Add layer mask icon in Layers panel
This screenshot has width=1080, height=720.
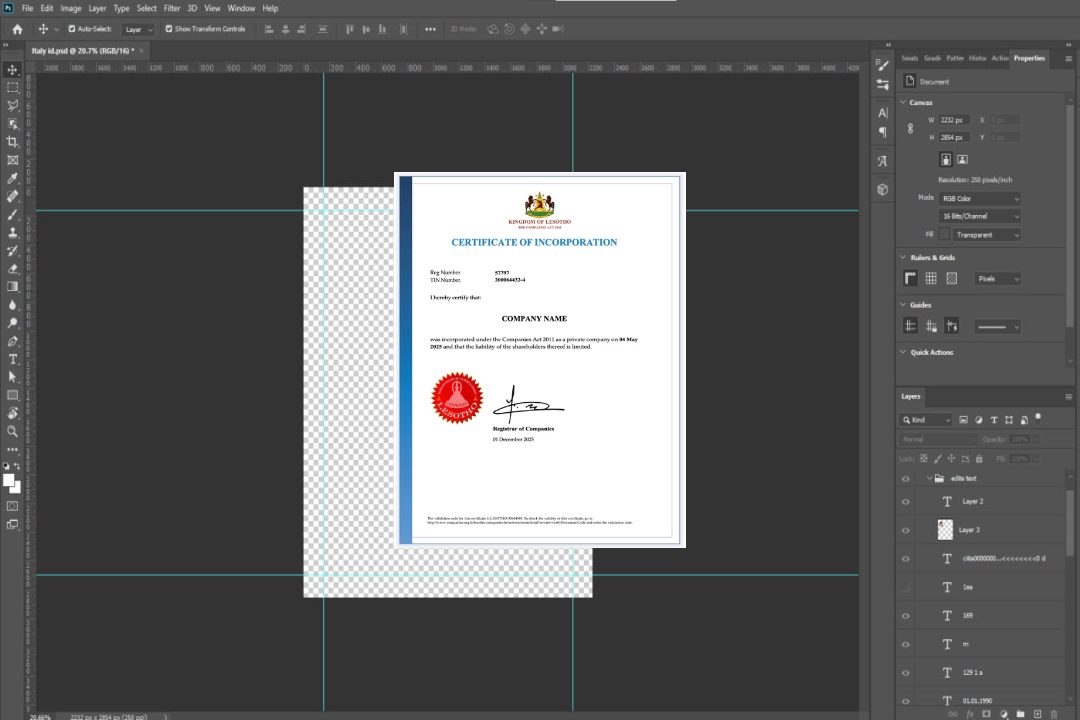point(986,714)
